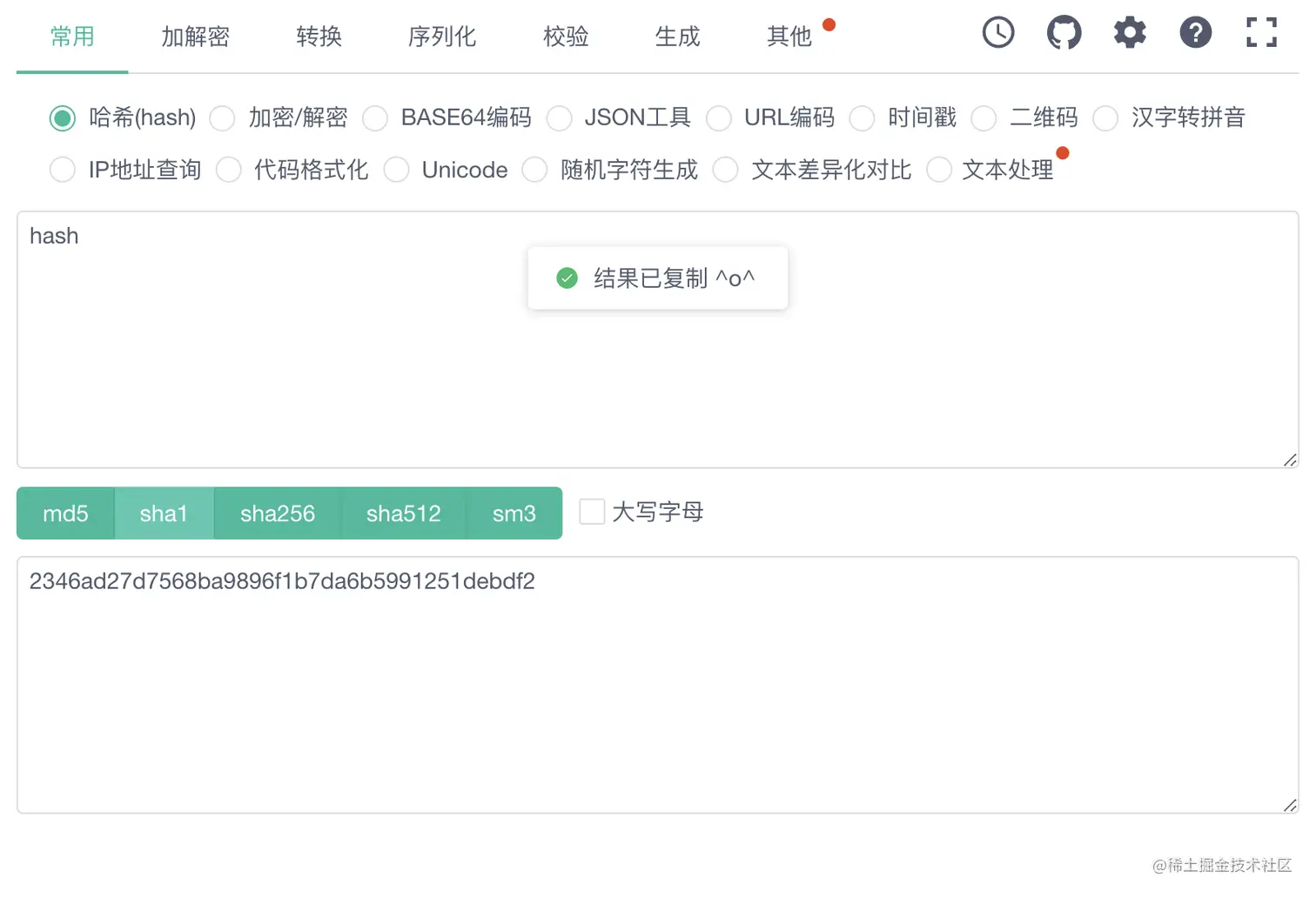Compute sha256 hash button

[278, 513]
